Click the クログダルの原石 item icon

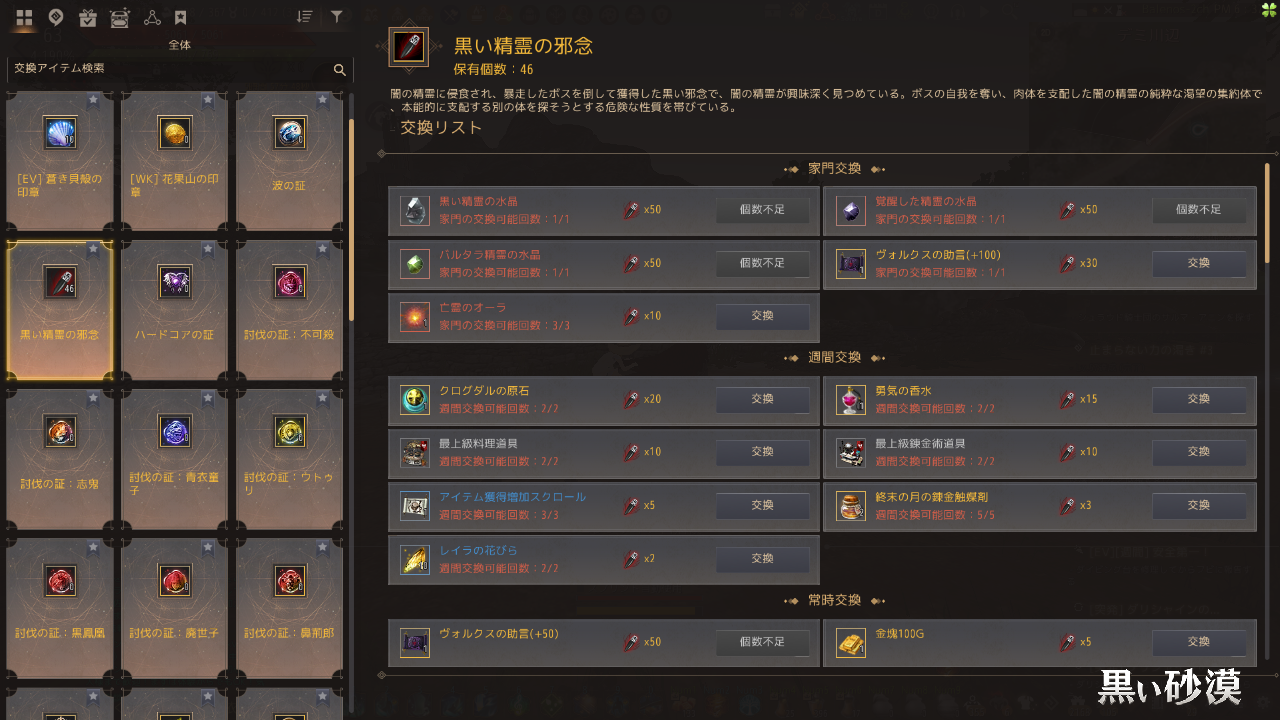[x=415, y=400]
